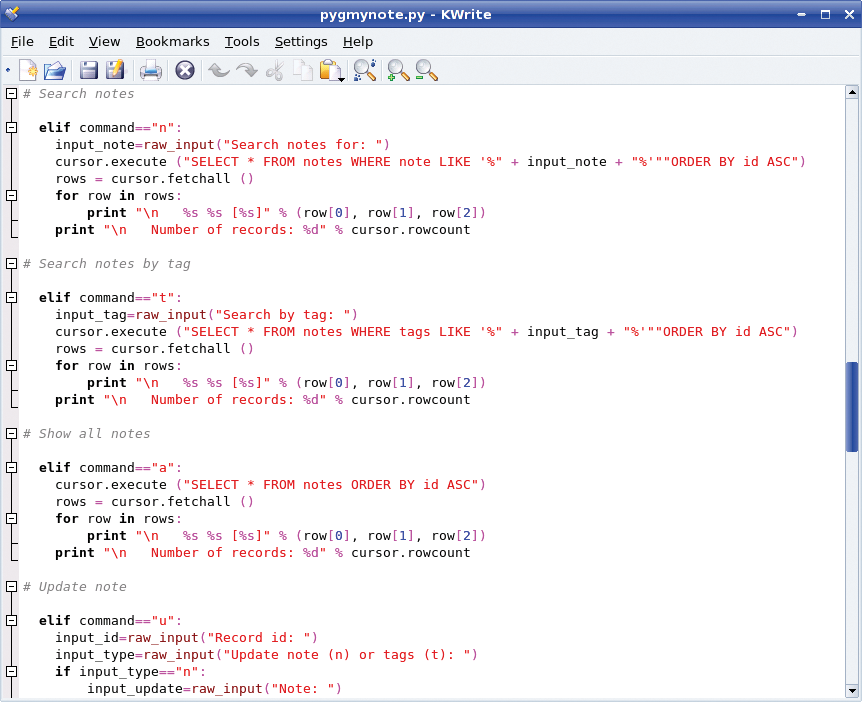Close the document via the round X icon
Viewport: 862px width, 702px height.
[185, 70]
